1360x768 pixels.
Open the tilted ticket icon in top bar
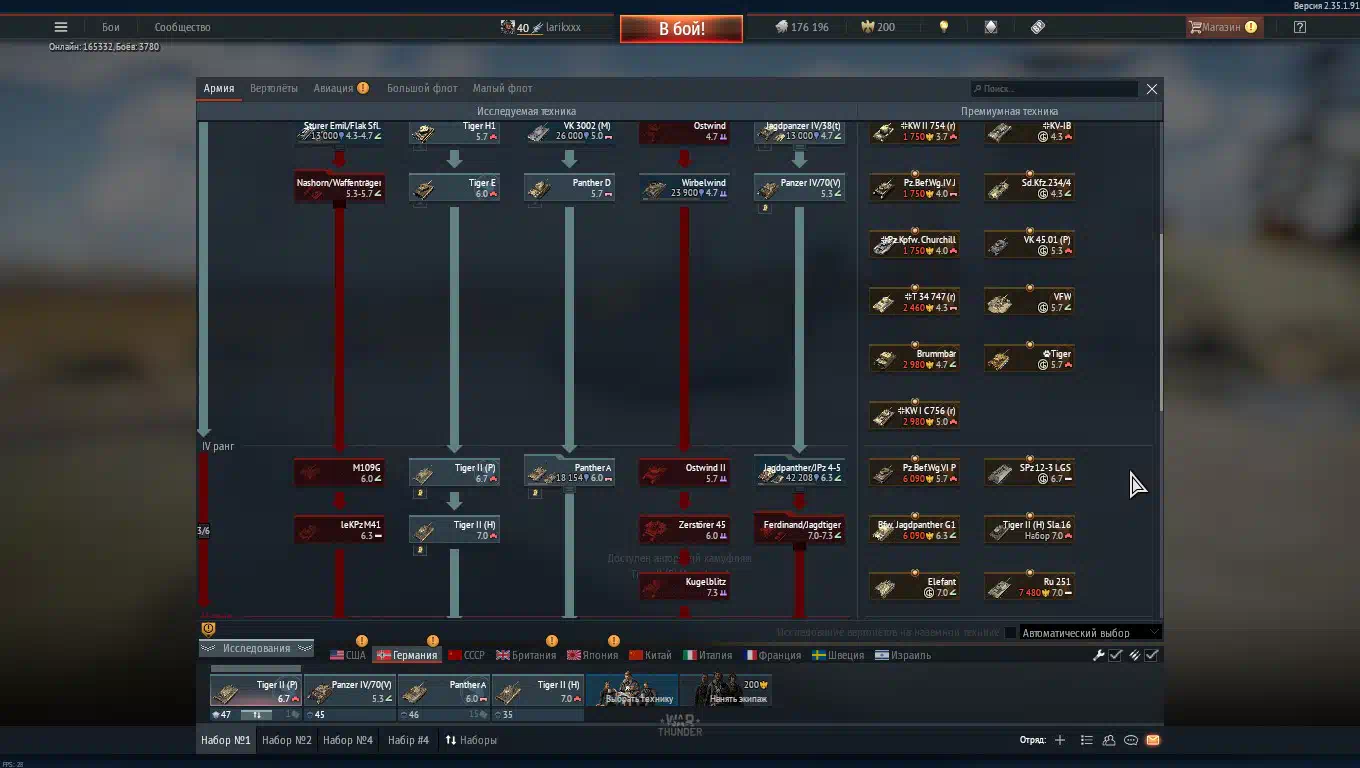click(1037, 27)
